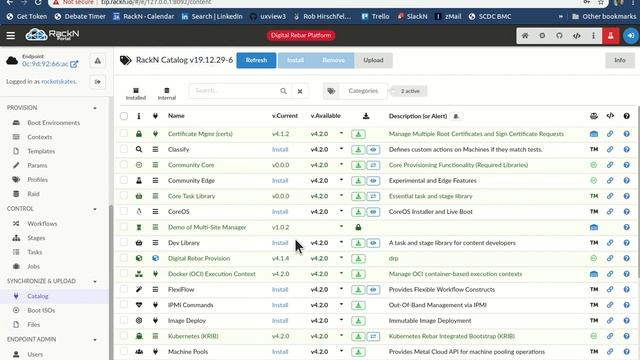Open the hamburger navigation menu
This screenshot has width=640, height=360.
pos(11,36)
